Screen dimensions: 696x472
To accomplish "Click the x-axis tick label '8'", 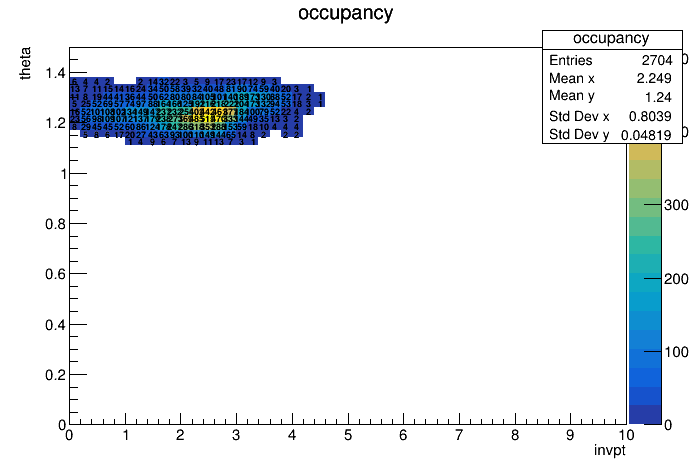I will [x=515, y=435].
